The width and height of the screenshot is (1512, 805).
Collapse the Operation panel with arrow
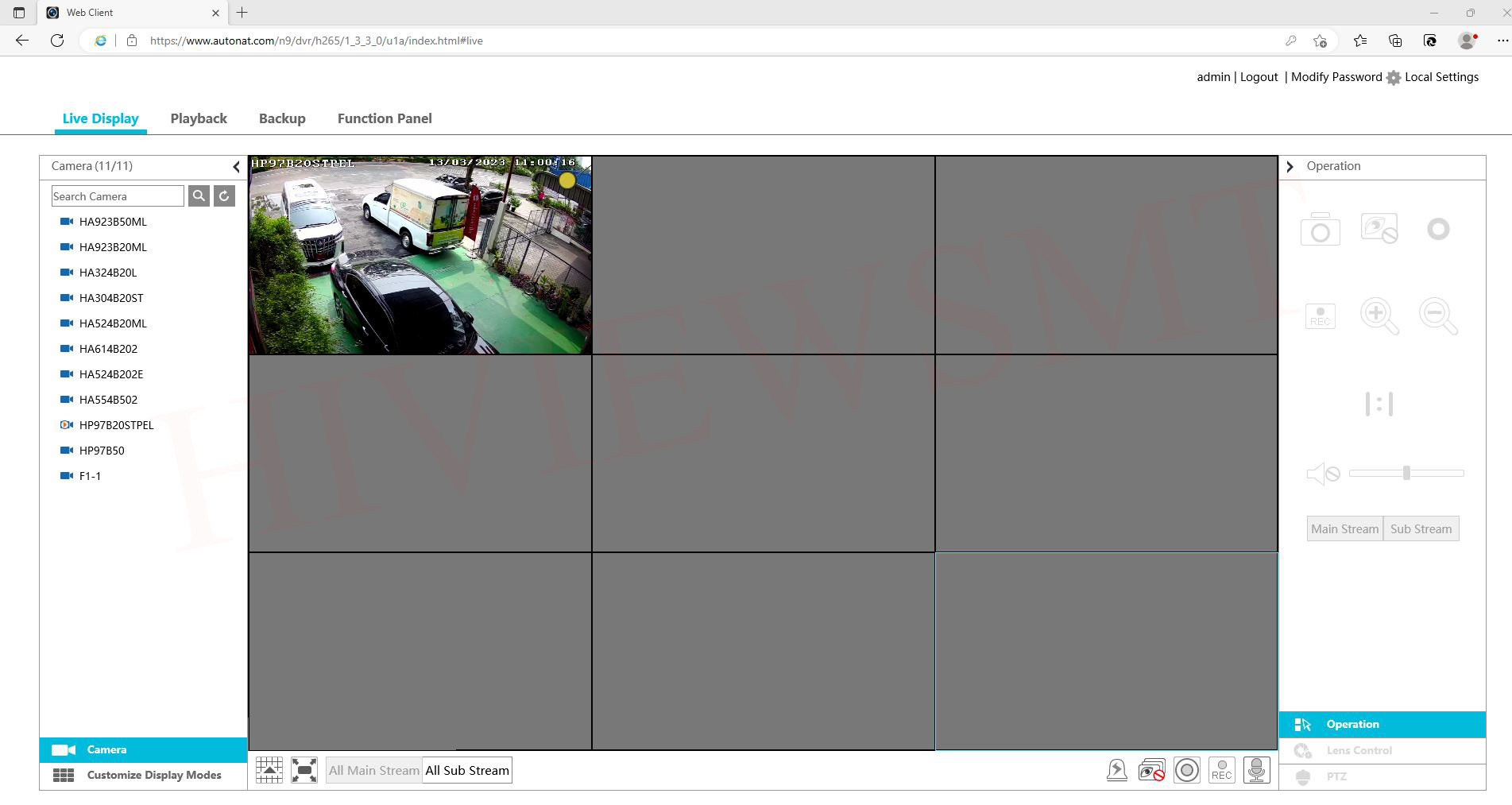tap(1290, 166)
